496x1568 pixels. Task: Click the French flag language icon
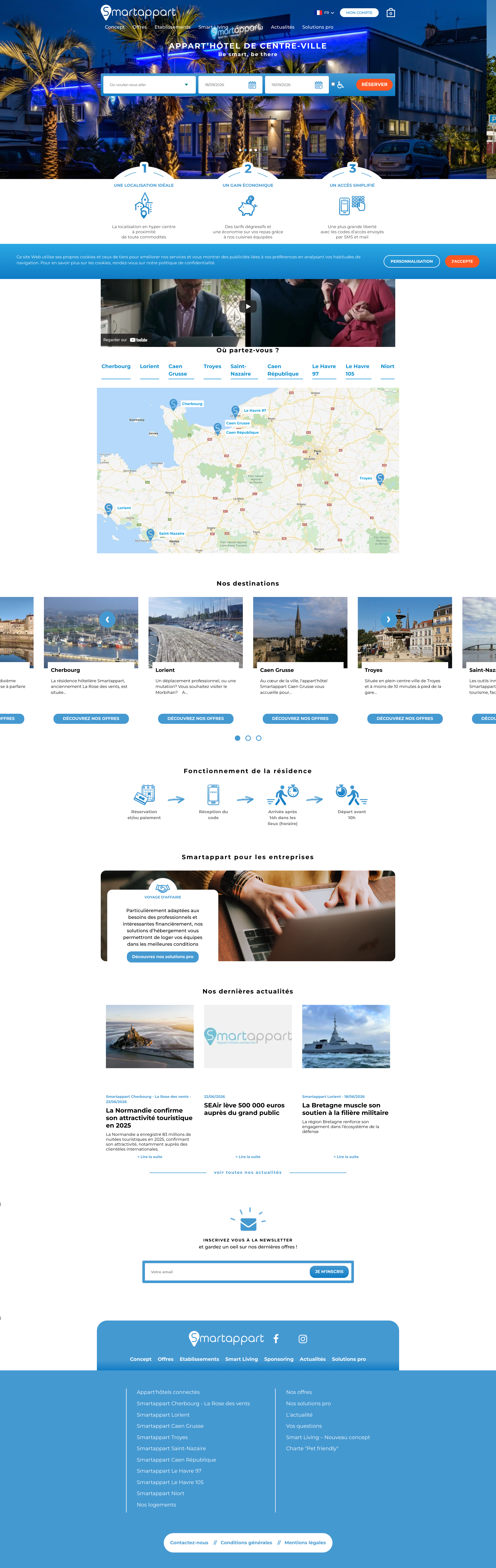pyautogui.click(x=319, y=13)
